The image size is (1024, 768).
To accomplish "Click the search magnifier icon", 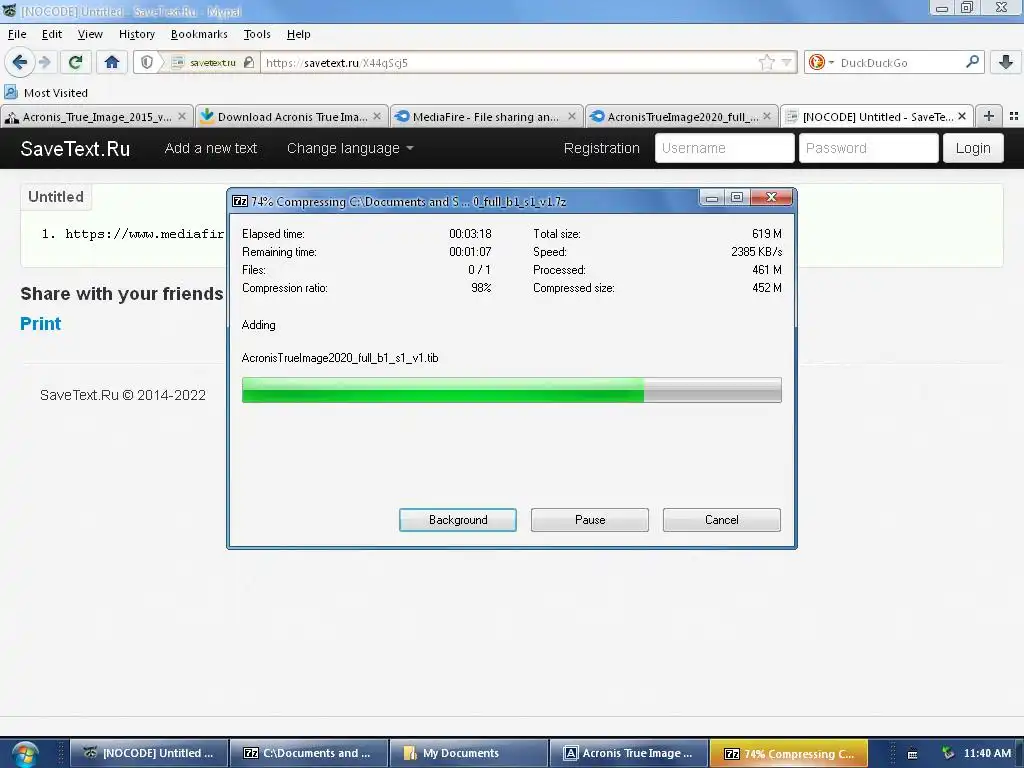I will tap(972, 62).
